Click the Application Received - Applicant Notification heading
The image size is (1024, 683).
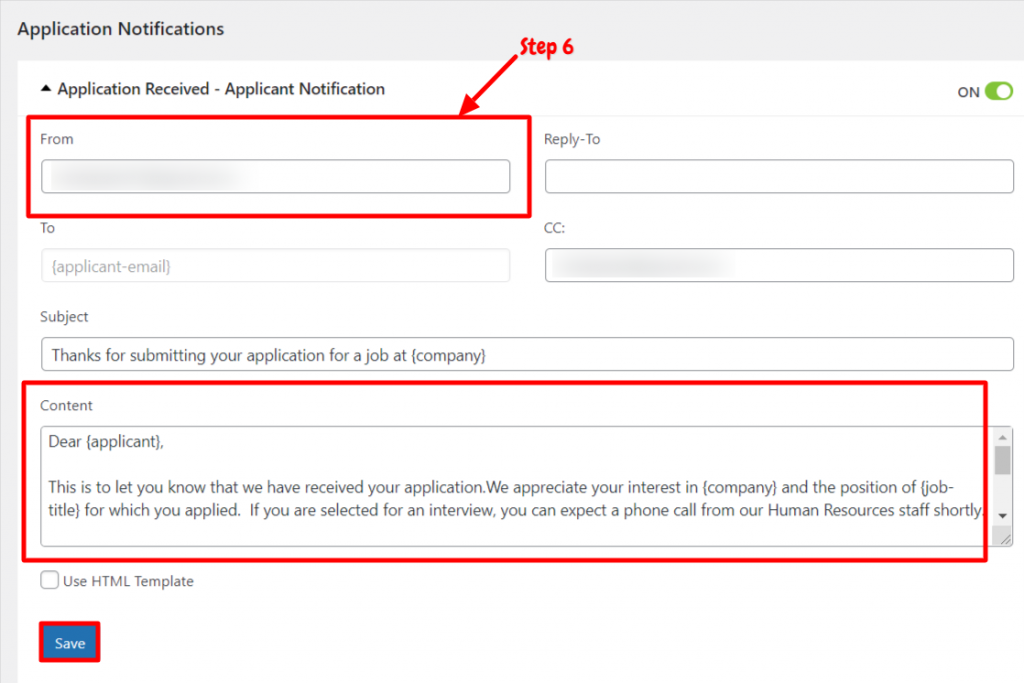[221, 89]
